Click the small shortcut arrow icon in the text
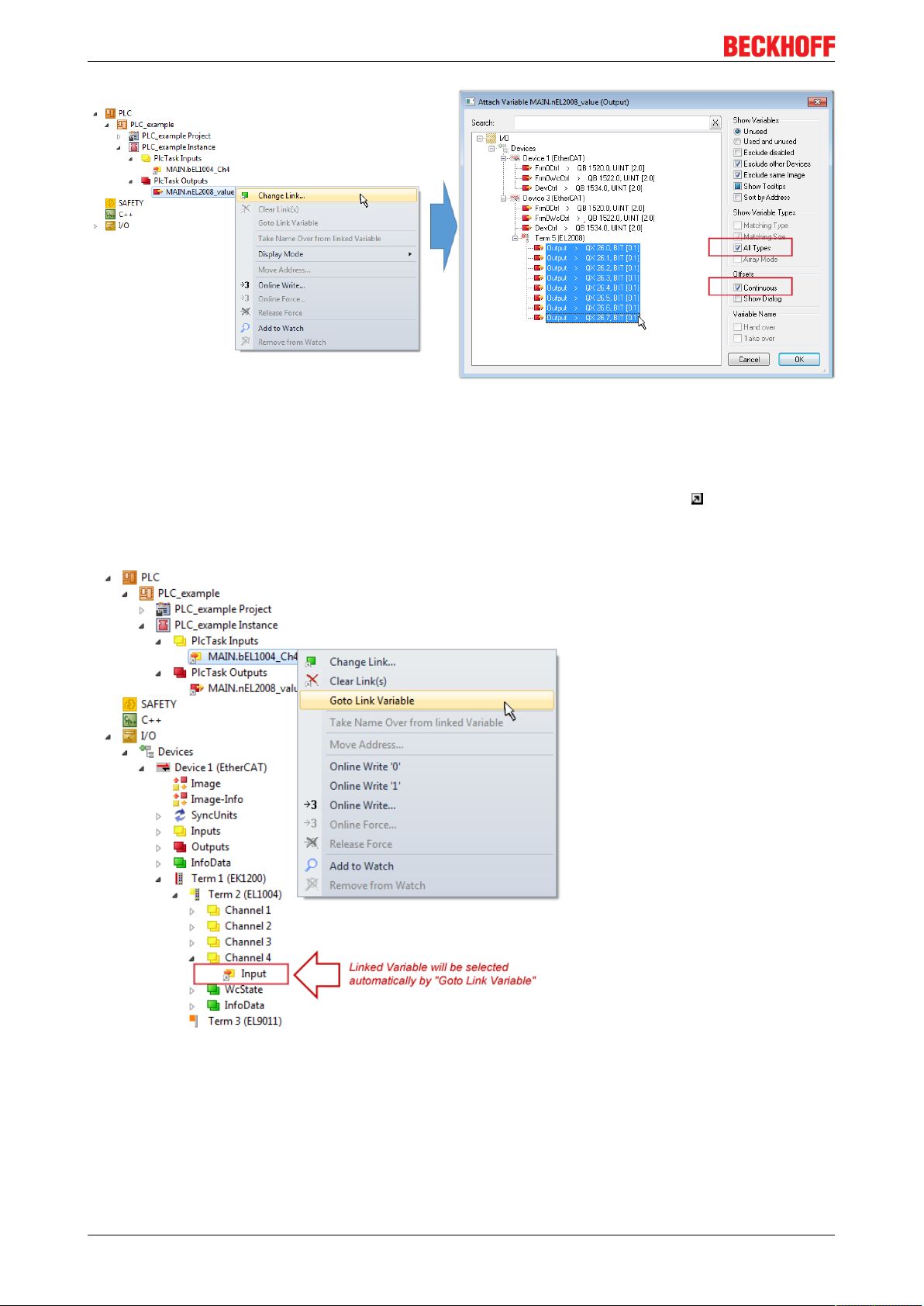This screenshot has width=924, height=1306. (697, 499)
